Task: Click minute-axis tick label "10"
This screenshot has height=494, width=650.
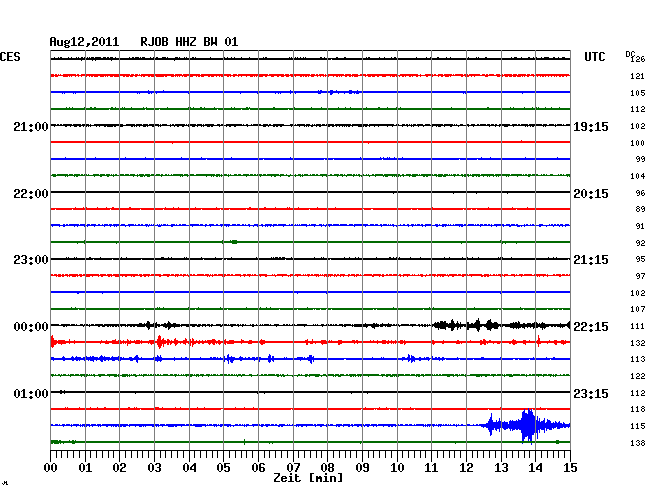Action: coord(397,468)
